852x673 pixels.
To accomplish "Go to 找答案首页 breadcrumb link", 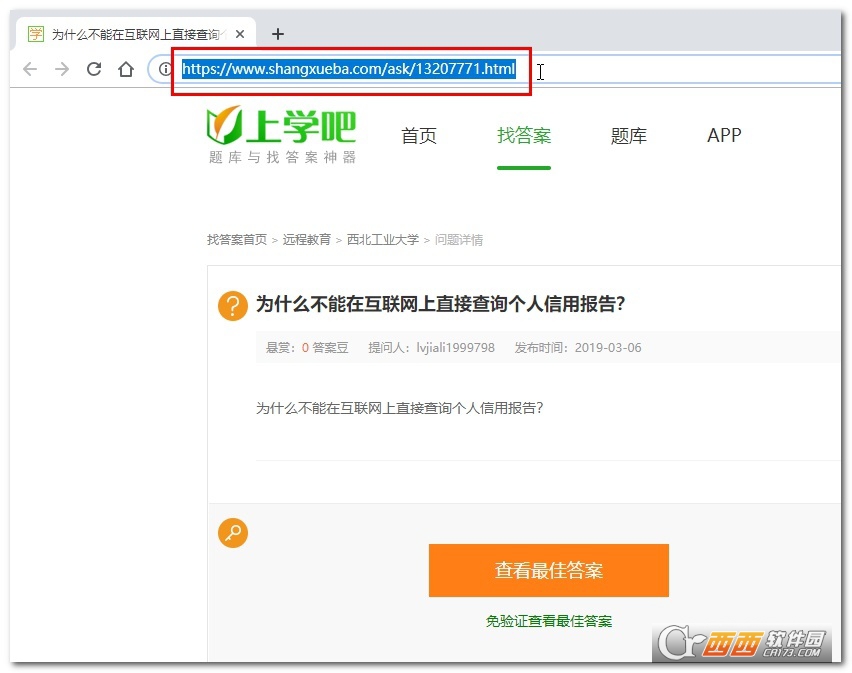I will 237,240.
